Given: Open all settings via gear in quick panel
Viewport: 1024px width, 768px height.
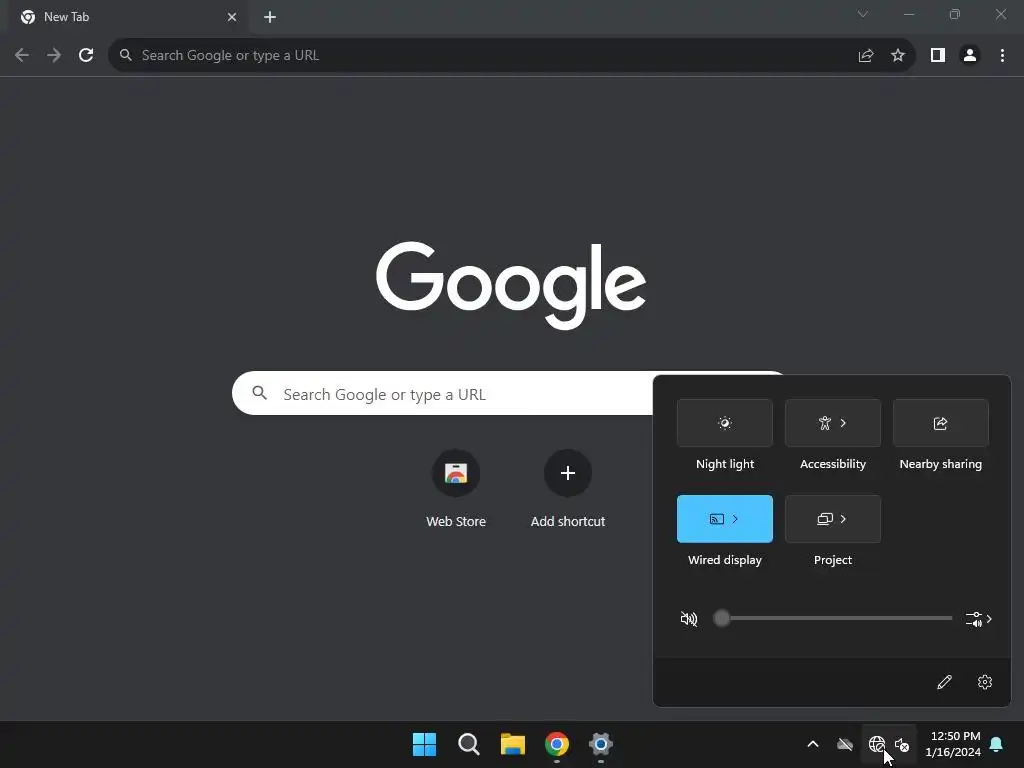Looking at the screenshot, I should point(985,682).
